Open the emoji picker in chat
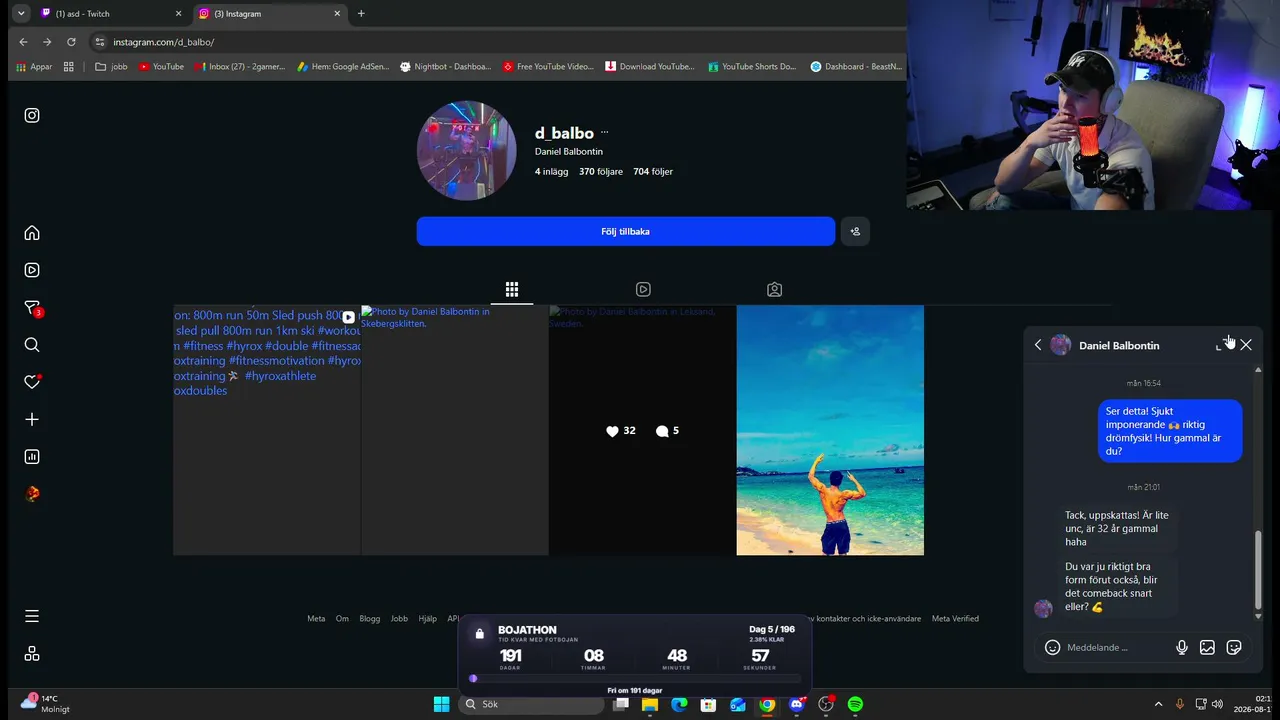This screenshot has height=720, width=1280. [x=1052, y=647]
